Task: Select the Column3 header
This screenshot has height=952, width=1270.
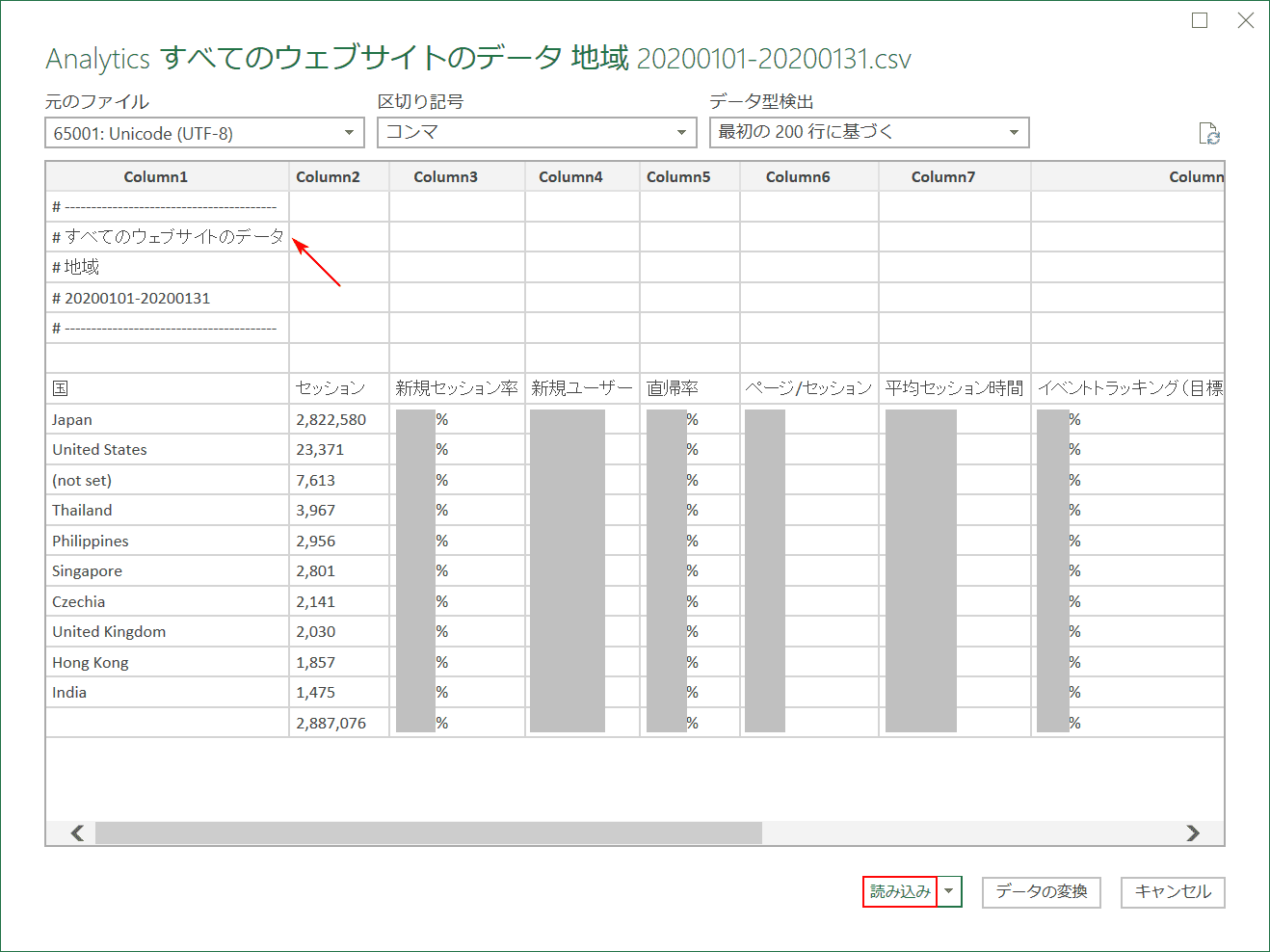Action: point(457,176)
